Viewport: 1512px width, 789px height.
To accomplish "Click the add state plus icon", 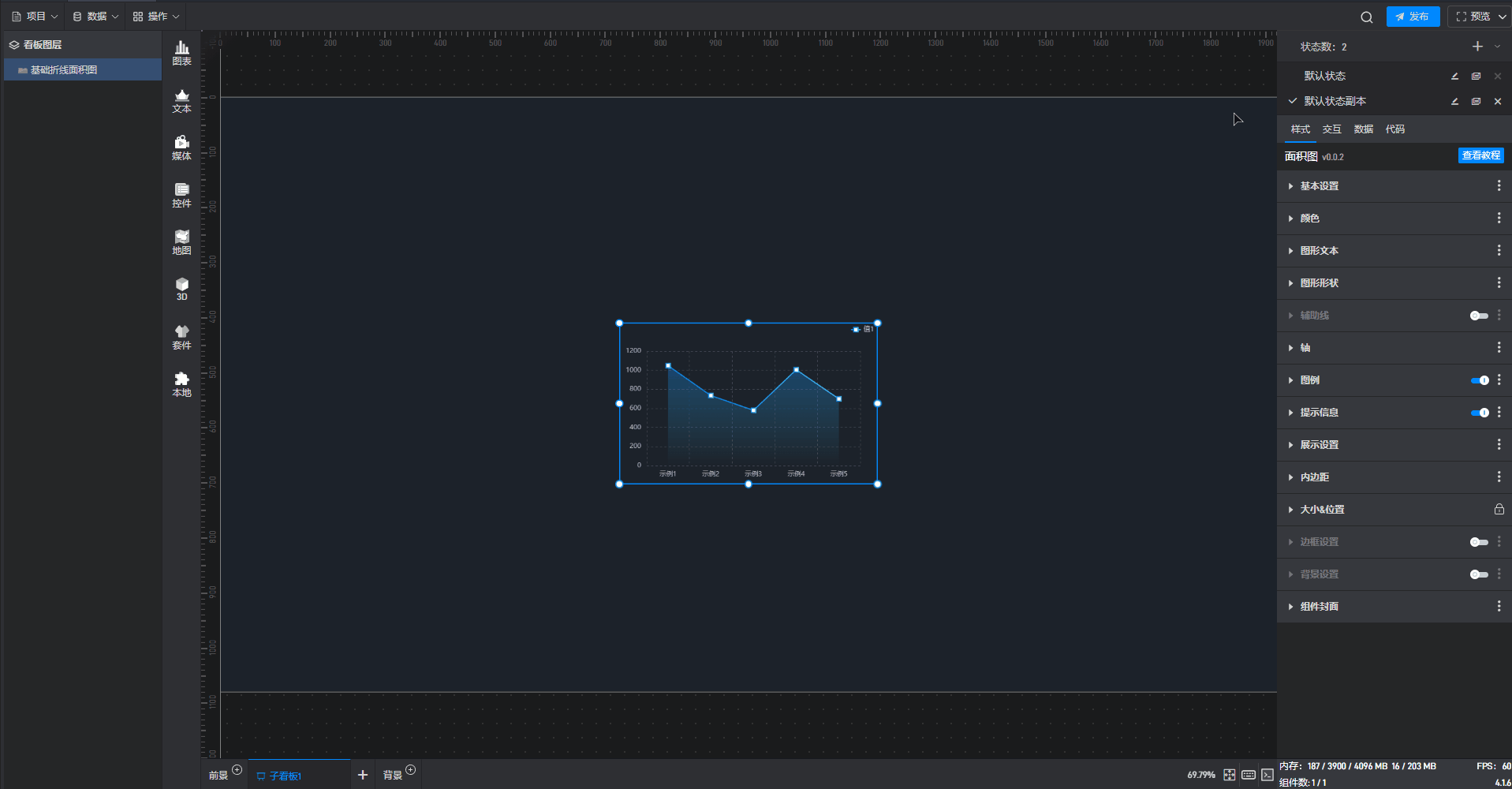I will tap(1477, 47).
